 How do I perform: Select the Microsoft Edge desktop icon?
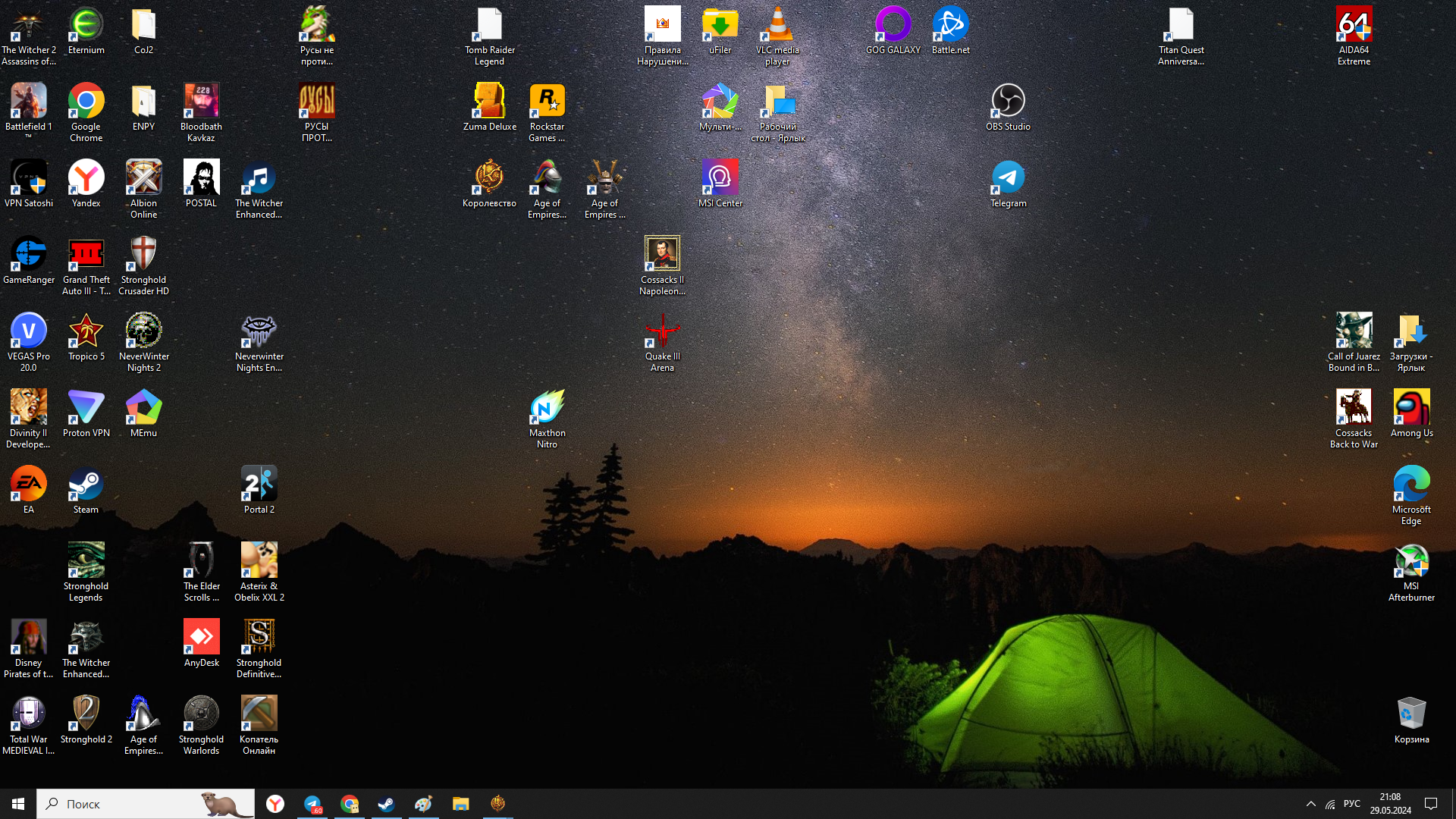click(x=1412, y=484)
